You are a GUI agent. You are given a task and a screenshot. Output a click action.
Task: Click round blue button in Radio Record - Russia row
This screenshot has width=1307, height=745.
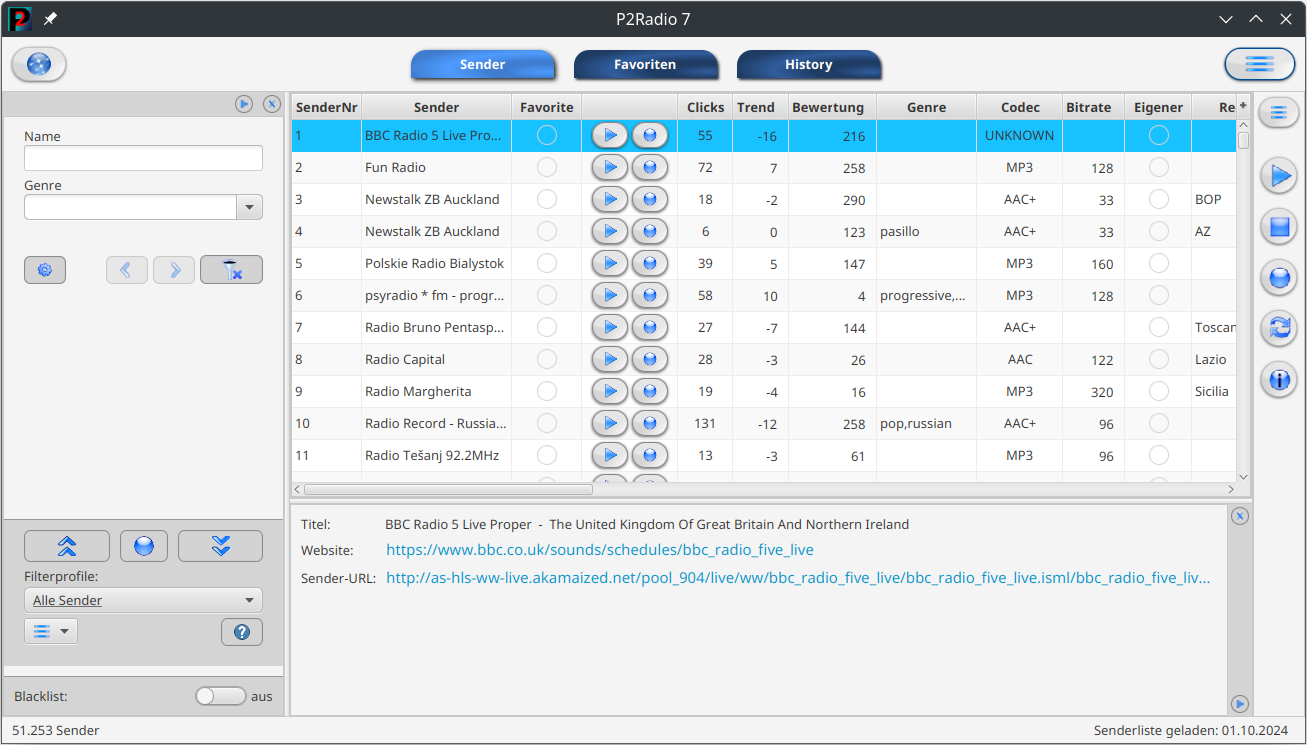650,423
